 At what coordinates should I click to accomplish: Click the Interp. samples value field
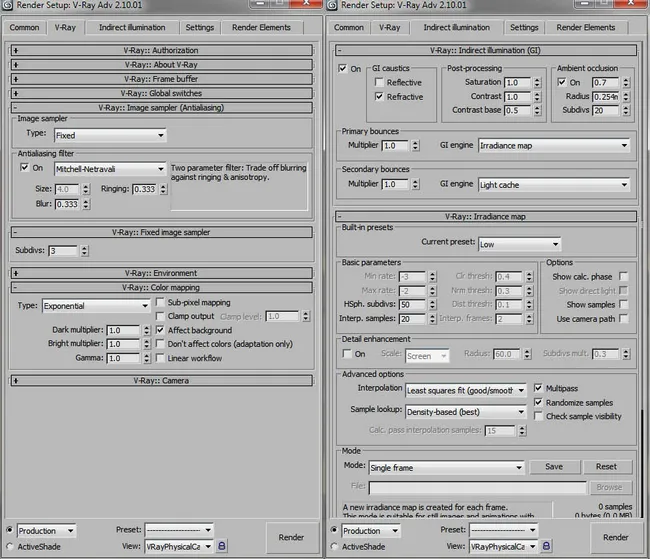click(412, 318)
